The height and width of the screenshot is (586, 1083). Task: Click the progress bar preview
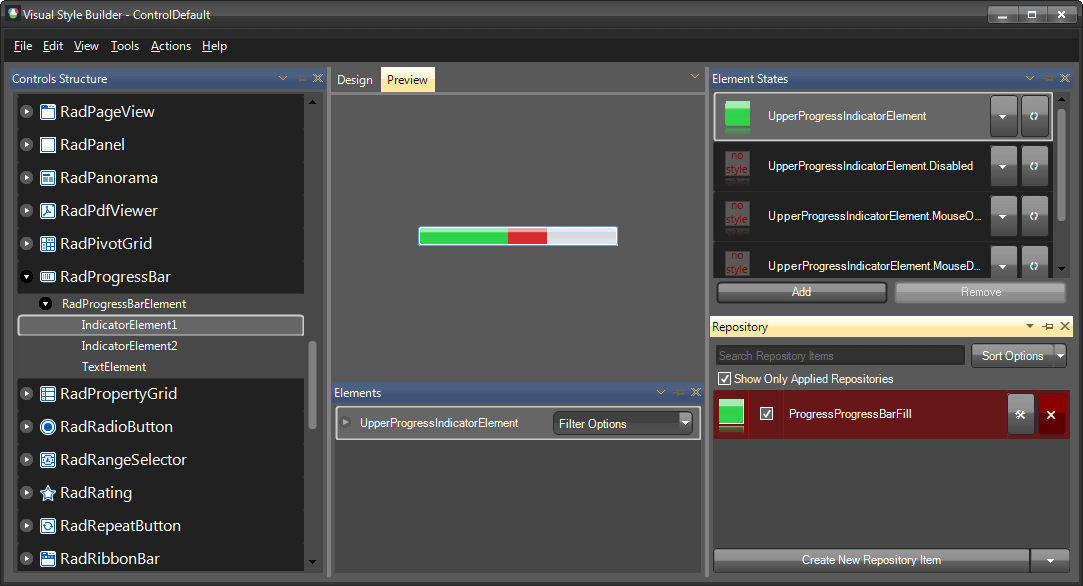517,236
